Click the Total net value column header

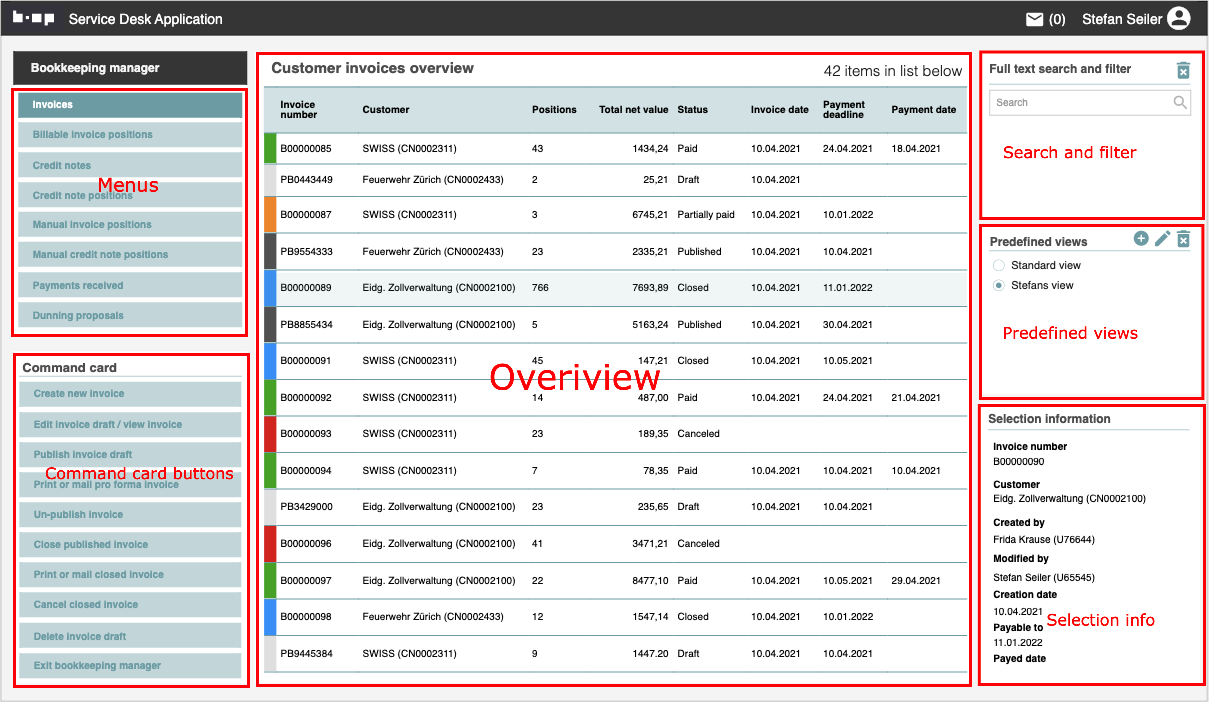(633, 110)
